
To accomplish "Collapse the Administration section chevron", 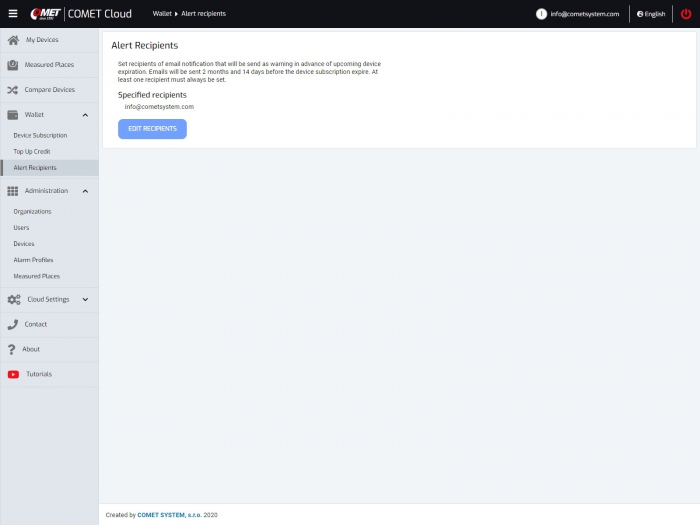I will click(85, 191).
